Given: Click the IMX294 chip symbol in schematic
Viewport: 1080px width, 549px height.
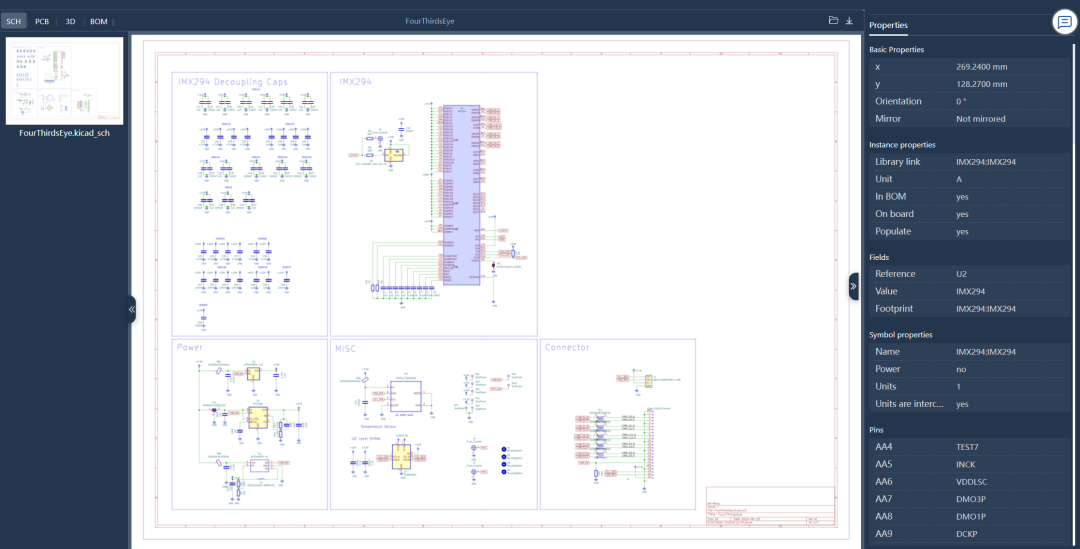Looking at the screenshot, I should coord(461,195).
